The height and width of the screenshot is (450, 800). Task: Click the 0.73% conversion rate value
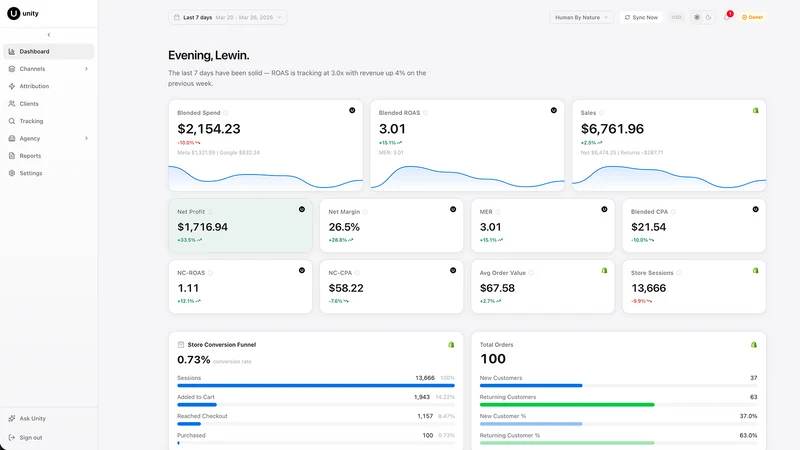point(194,360)
